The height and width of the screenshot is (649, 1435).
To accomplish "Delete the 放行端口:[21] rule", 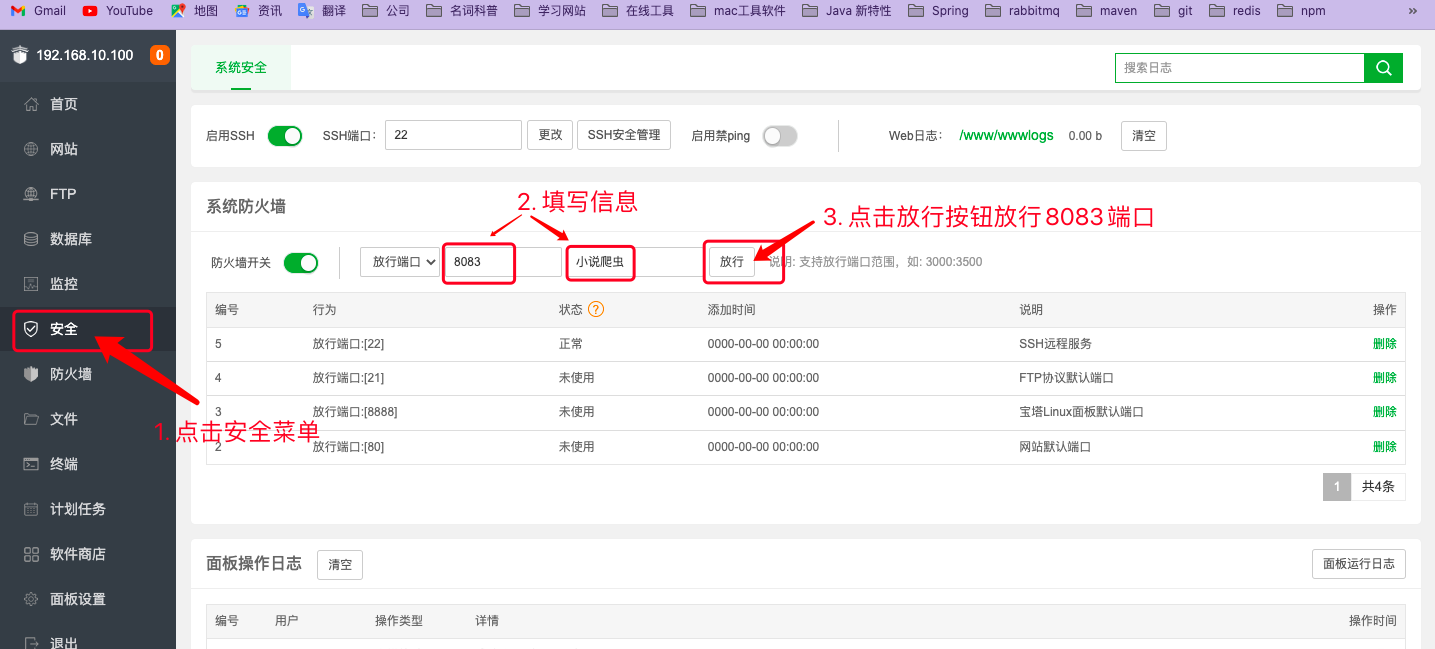I will click(1385, 378).
